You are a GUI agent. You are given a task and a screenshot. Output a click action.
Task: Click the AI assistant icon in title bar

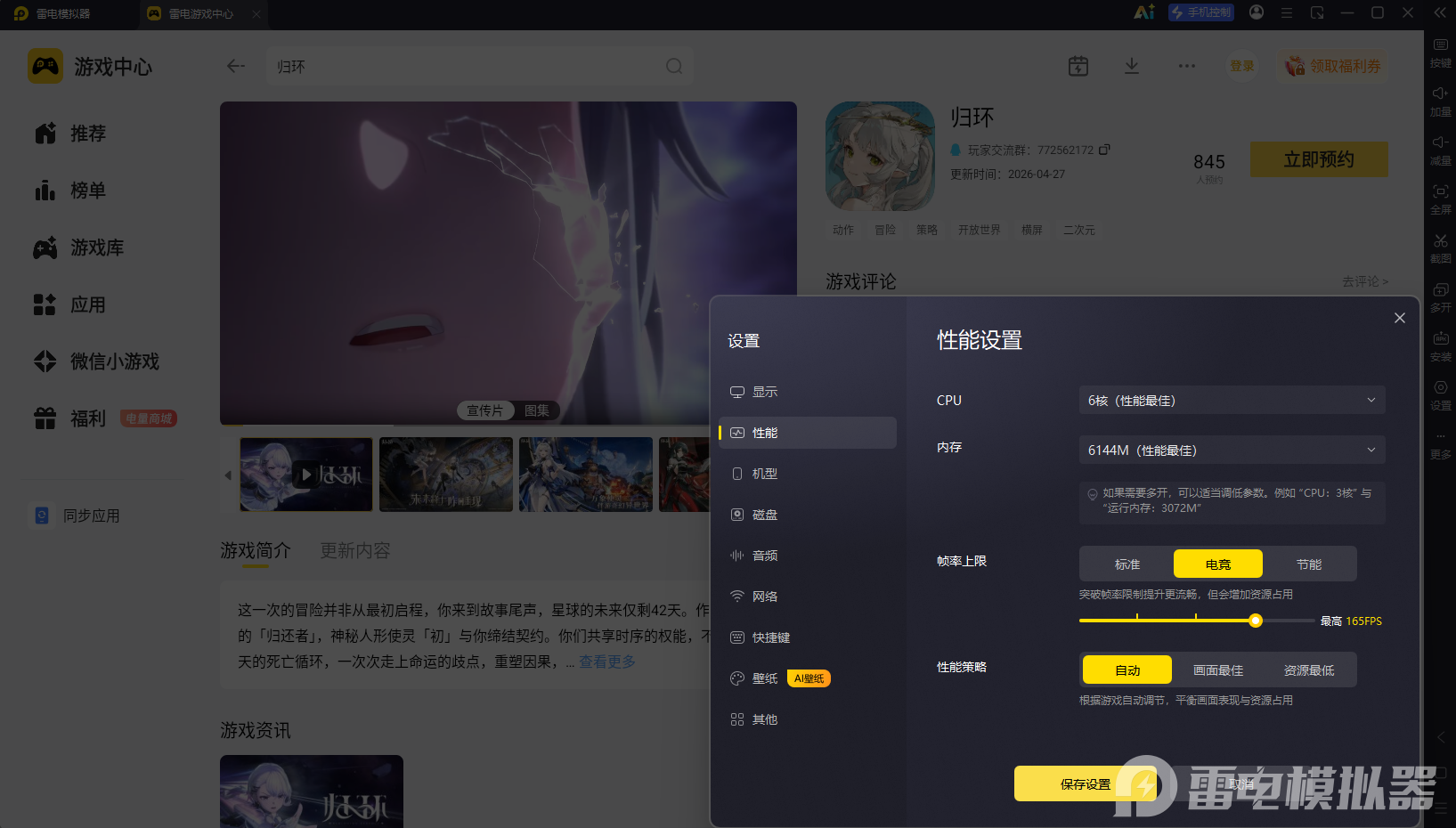pyautogui.click(x=1144, y=12)
